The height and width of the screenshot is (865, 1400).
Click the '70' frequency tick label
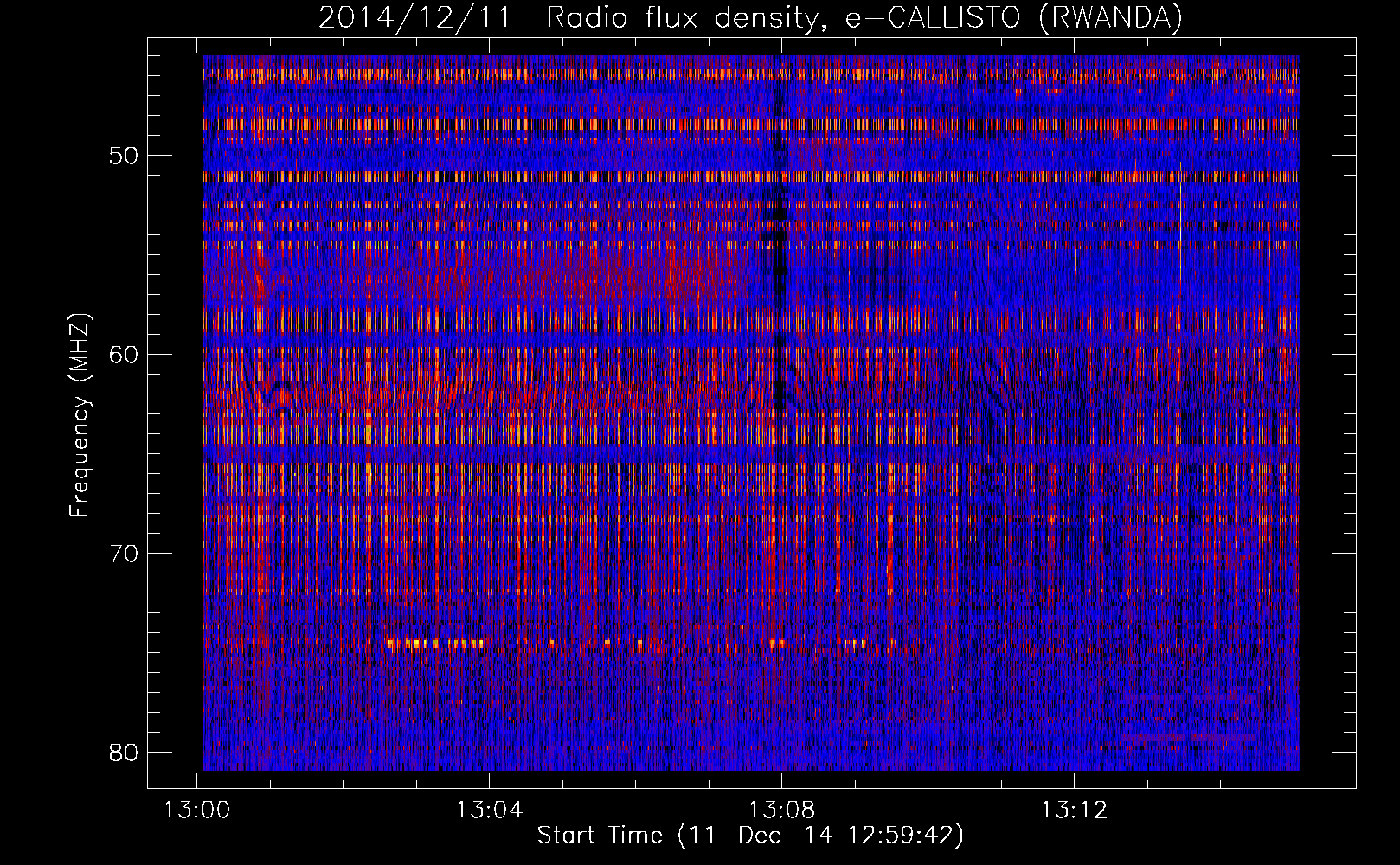coord(124,553)
